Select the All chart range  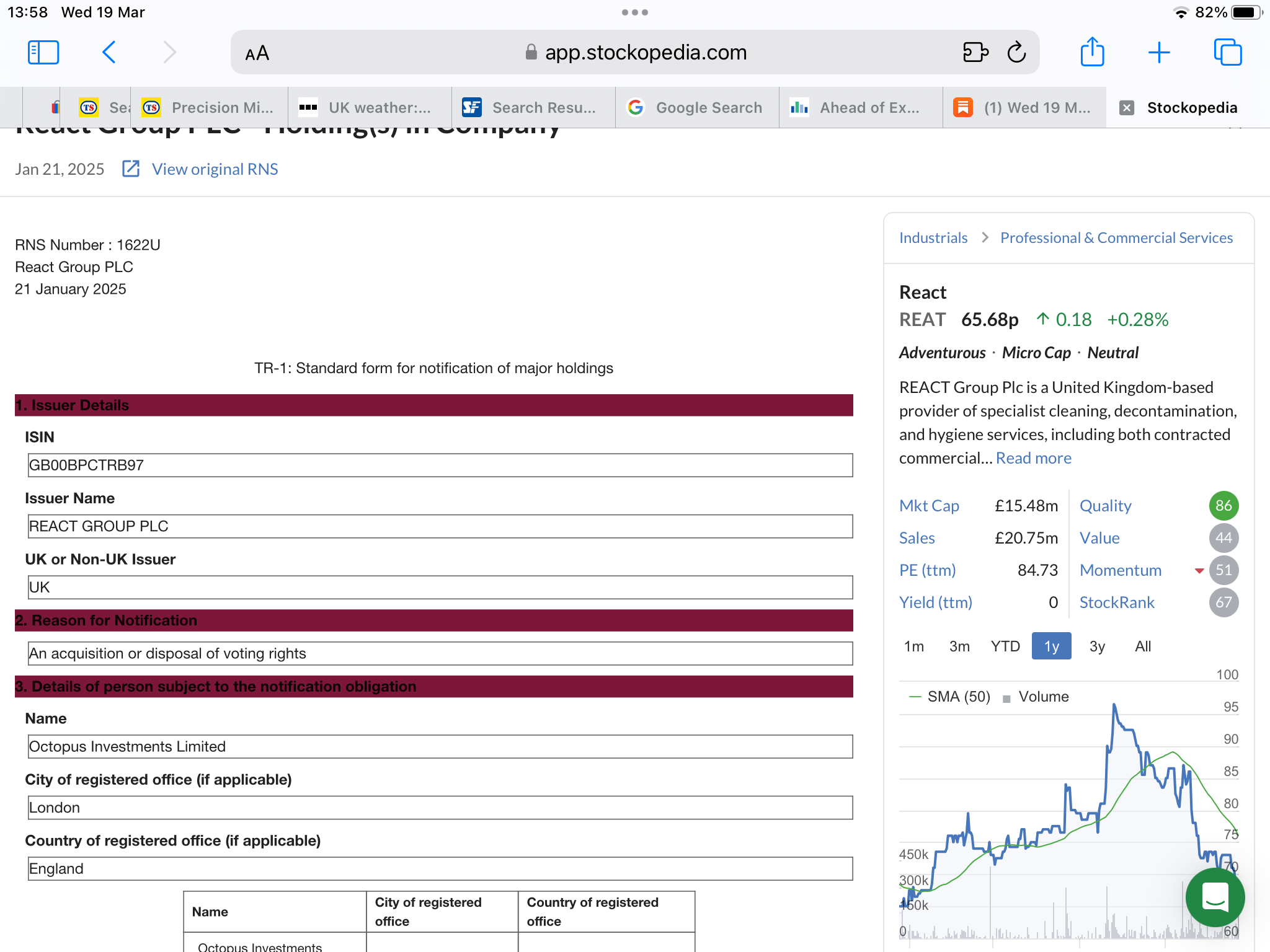1143,646
